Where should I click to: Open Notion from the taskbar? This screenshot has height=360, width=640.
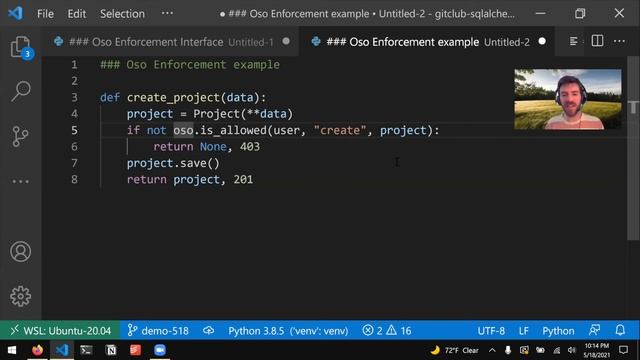point(111,350)
